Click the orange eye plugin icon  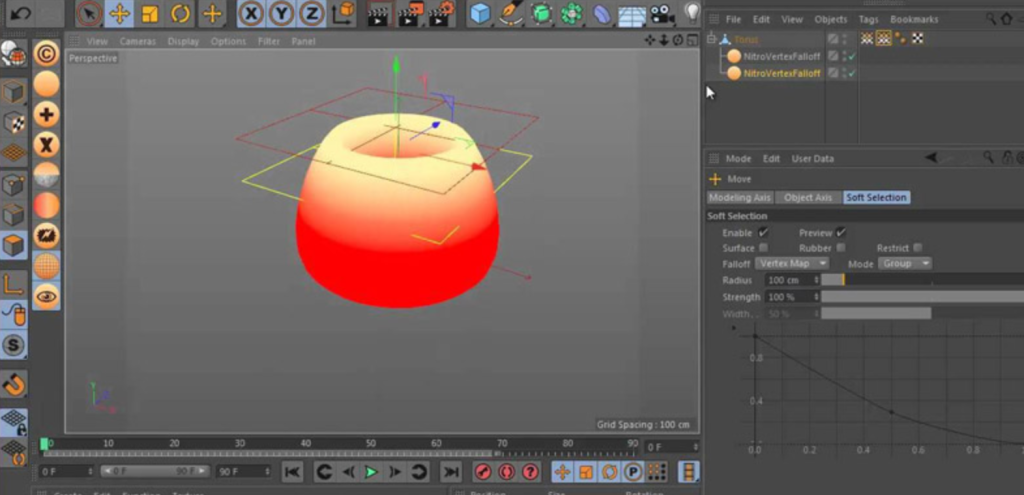46,296
